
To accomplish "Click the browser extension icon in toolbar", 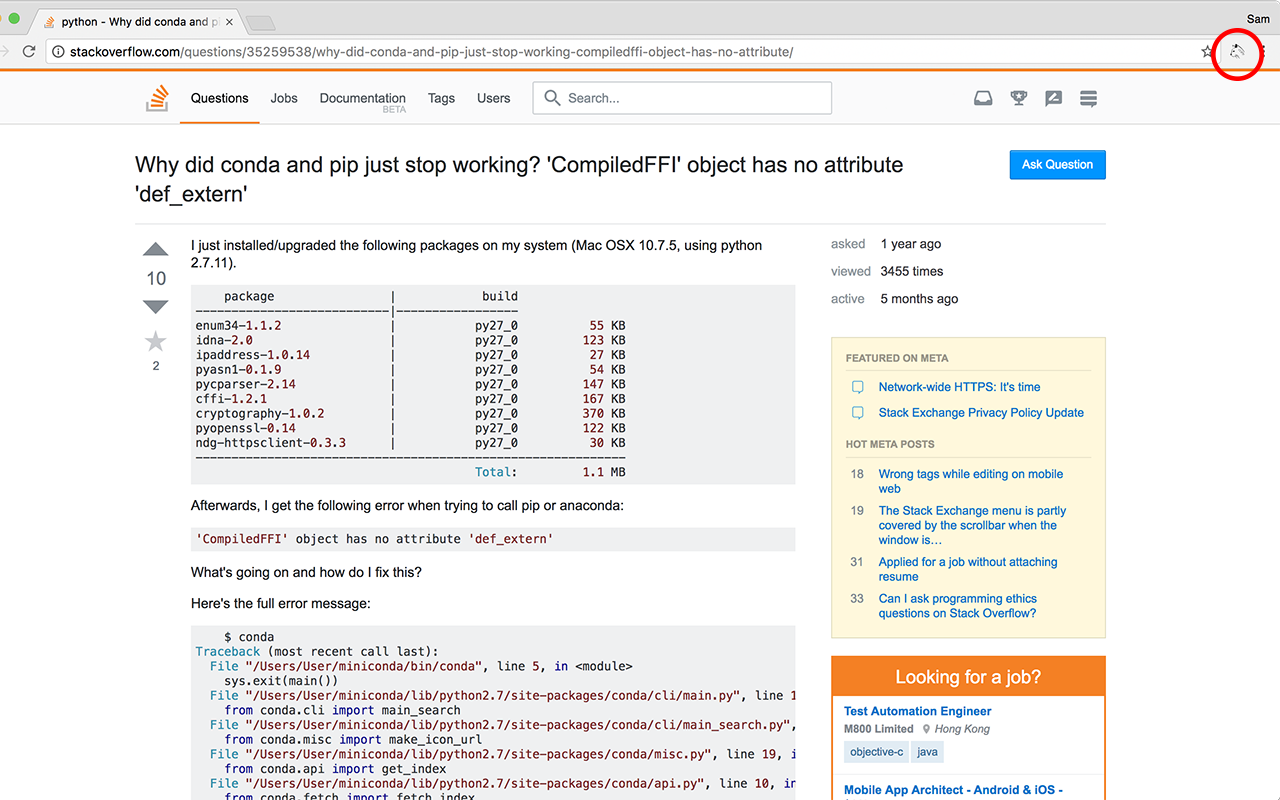I will 1237,51.
